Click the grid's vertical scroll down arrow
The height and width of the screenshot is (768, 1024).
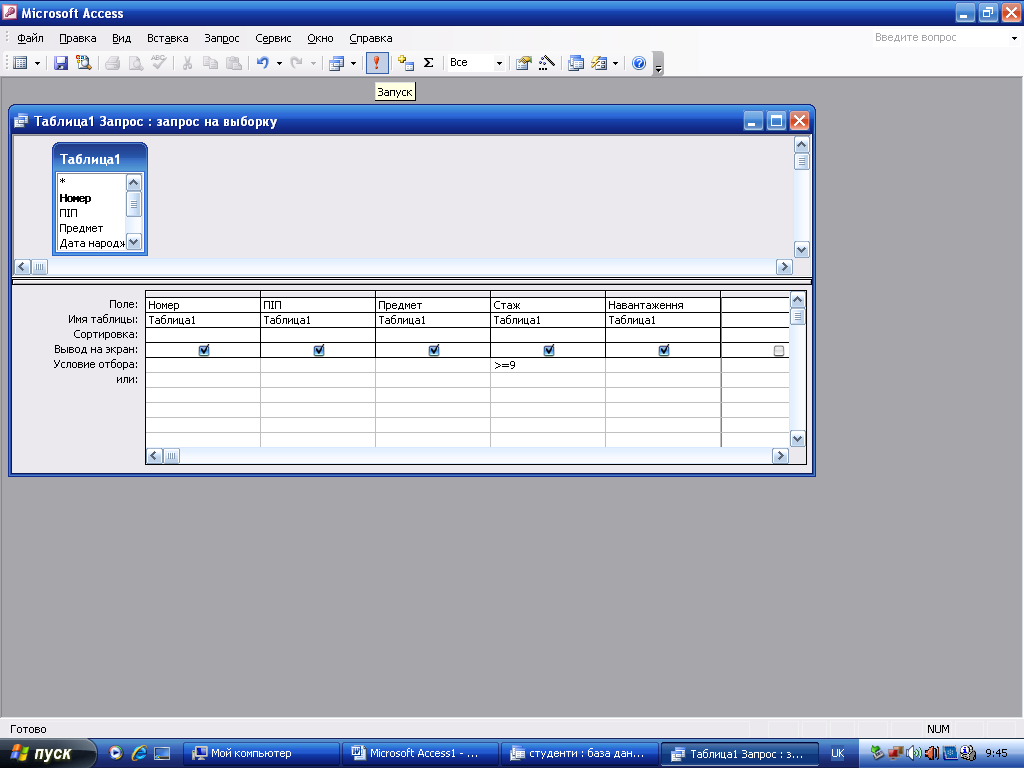point(797,439)
